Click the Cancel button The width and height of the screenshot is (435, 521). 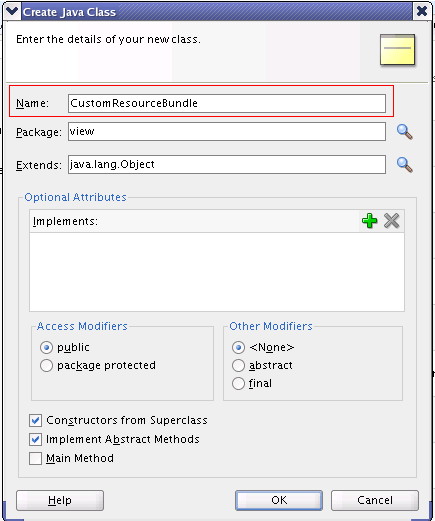375,500
